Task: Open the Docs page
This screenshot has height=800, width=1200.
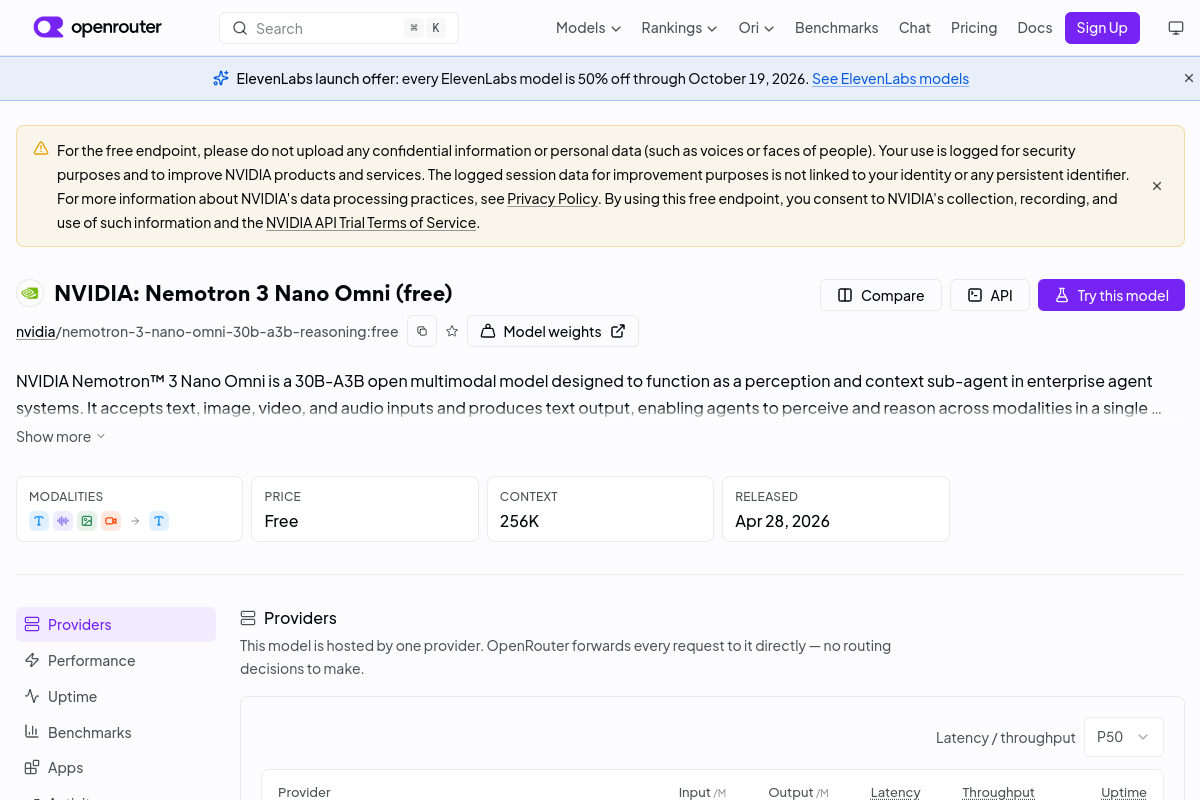Action: [1035, 28]
